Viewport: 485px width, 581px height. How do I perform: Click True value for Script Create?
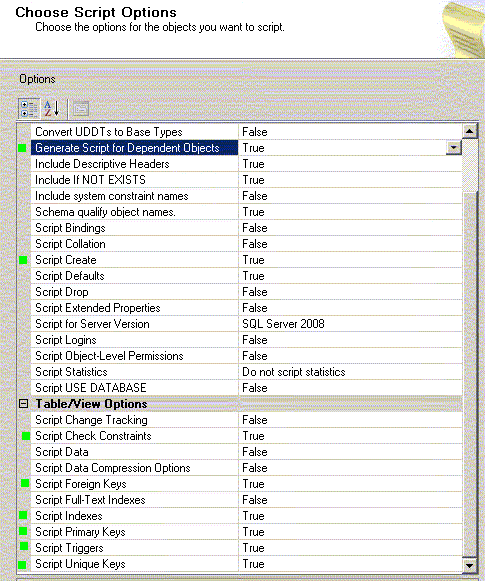(x=253, y=260)
